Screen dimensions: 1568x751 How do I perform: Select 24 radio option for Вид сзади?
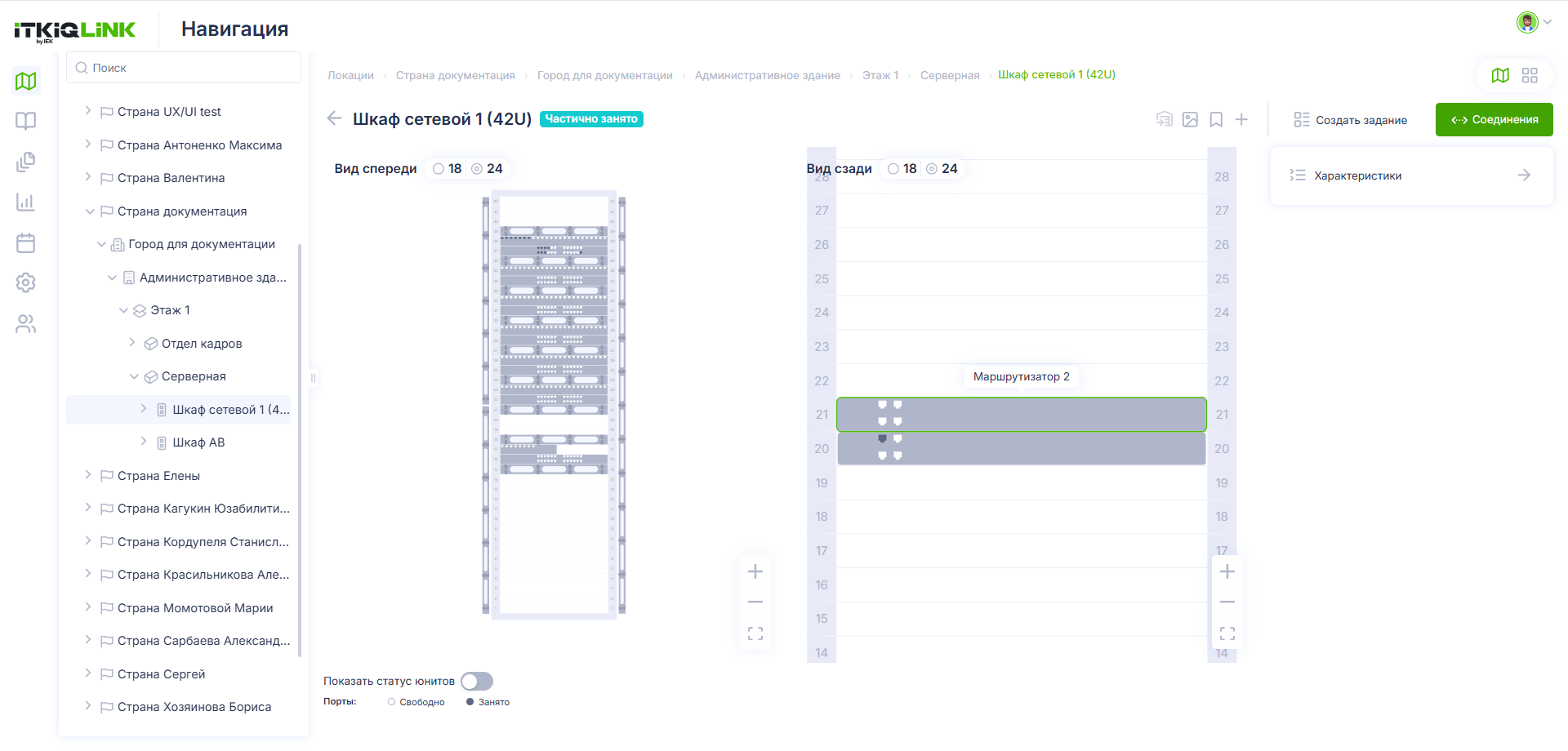coord(942,169)
